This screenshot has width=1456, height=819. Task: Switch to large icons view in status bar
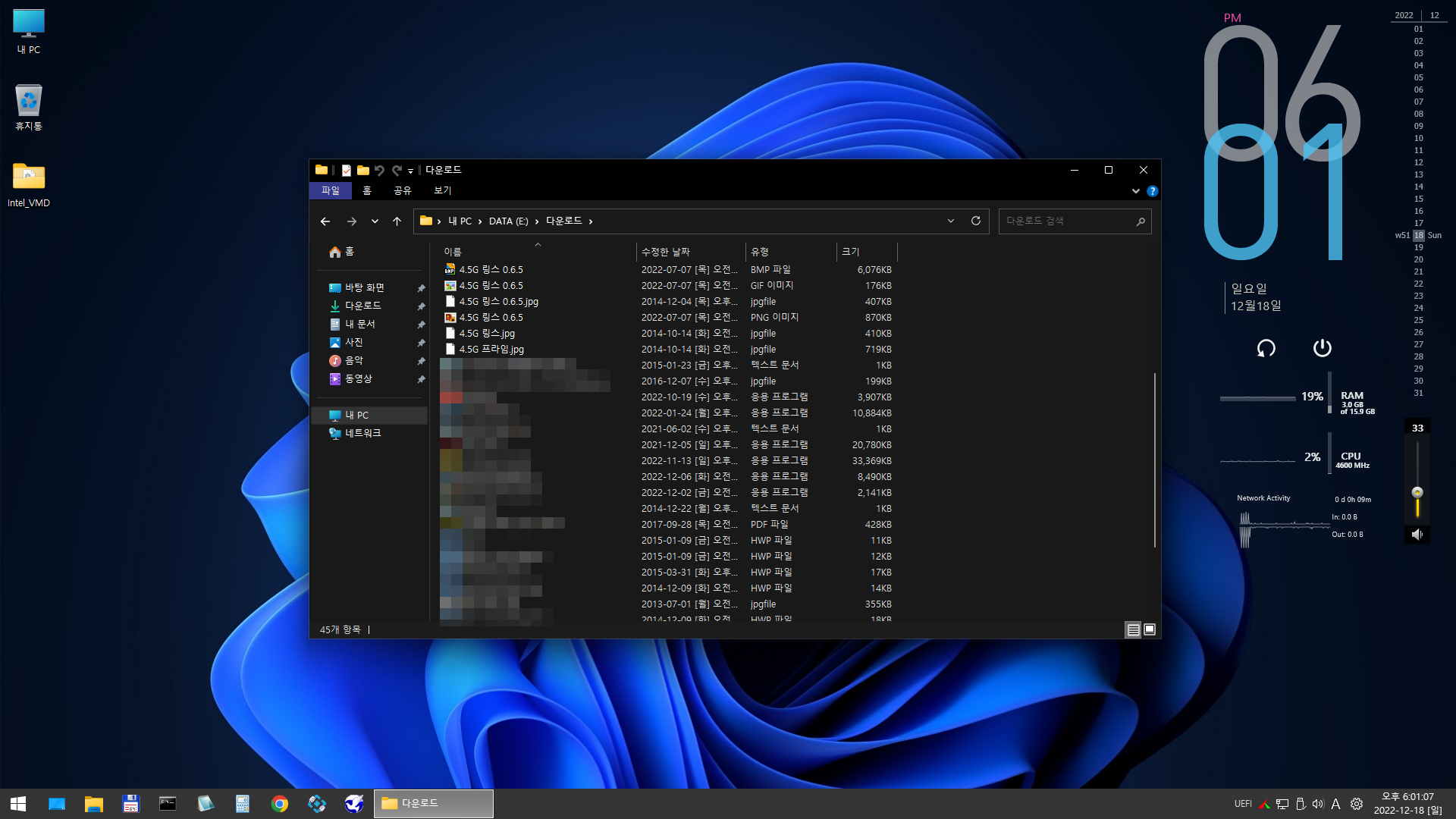click(1150, 629)
